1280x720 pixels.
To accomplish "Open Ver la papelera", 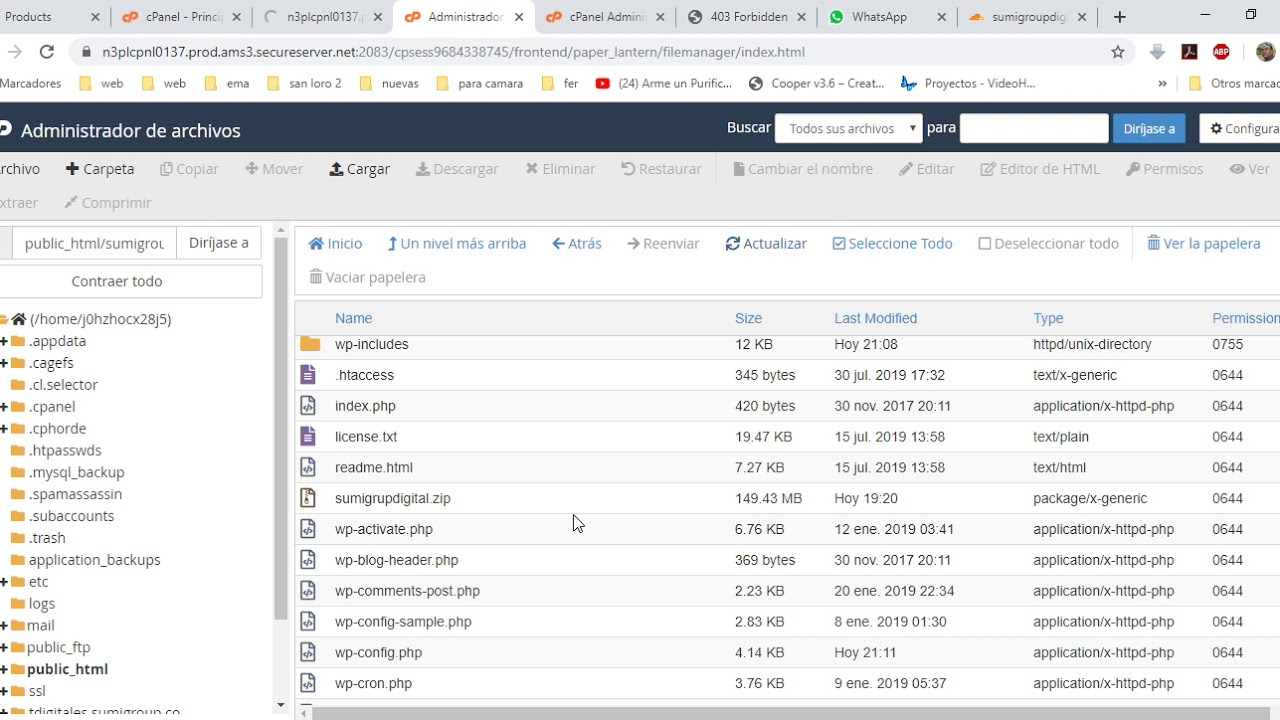I will 1204,244.
